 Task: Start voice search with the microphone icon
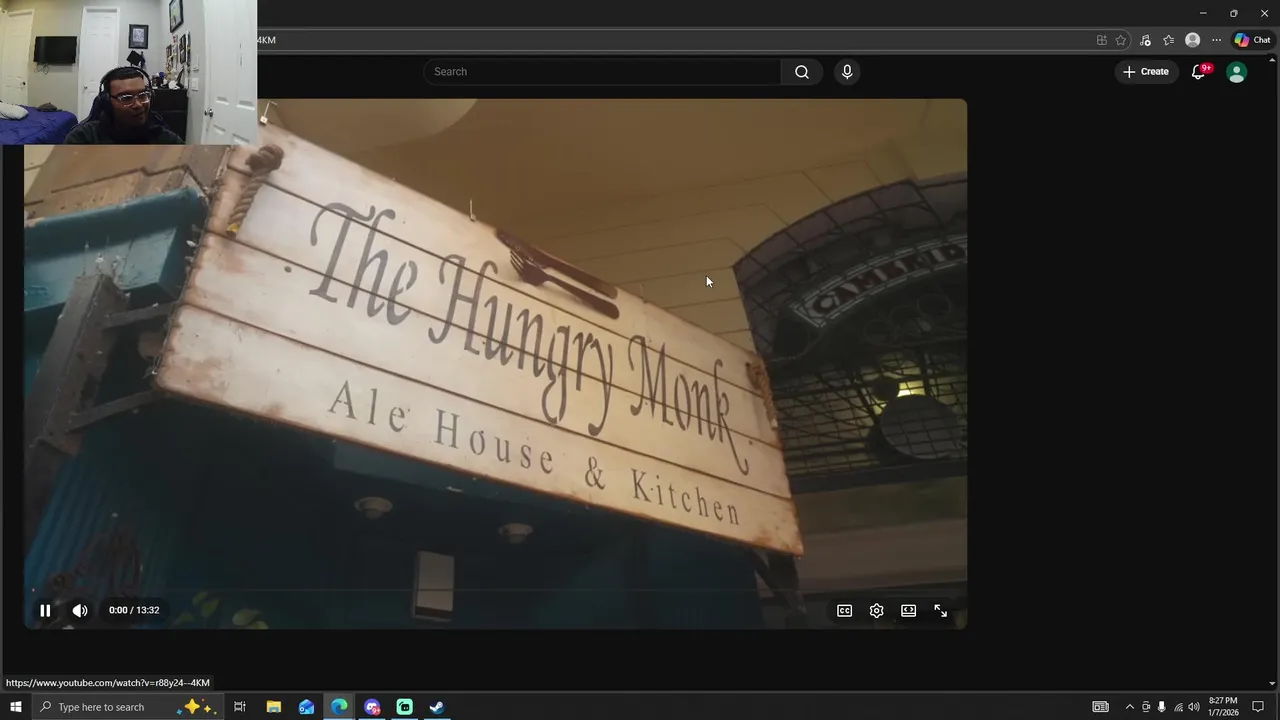click(847, 72)
